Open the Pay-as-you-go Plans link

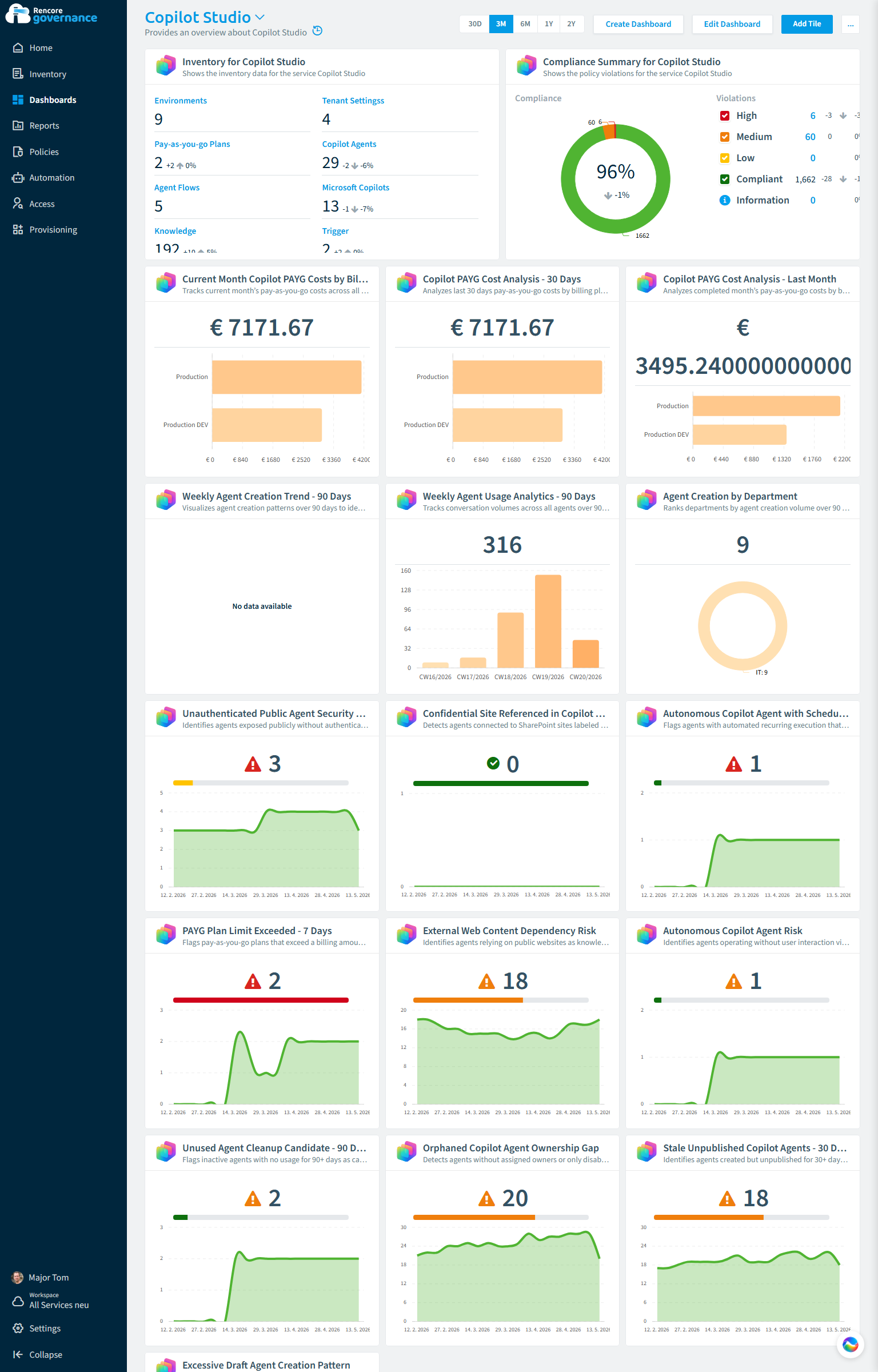coord(192,144)
